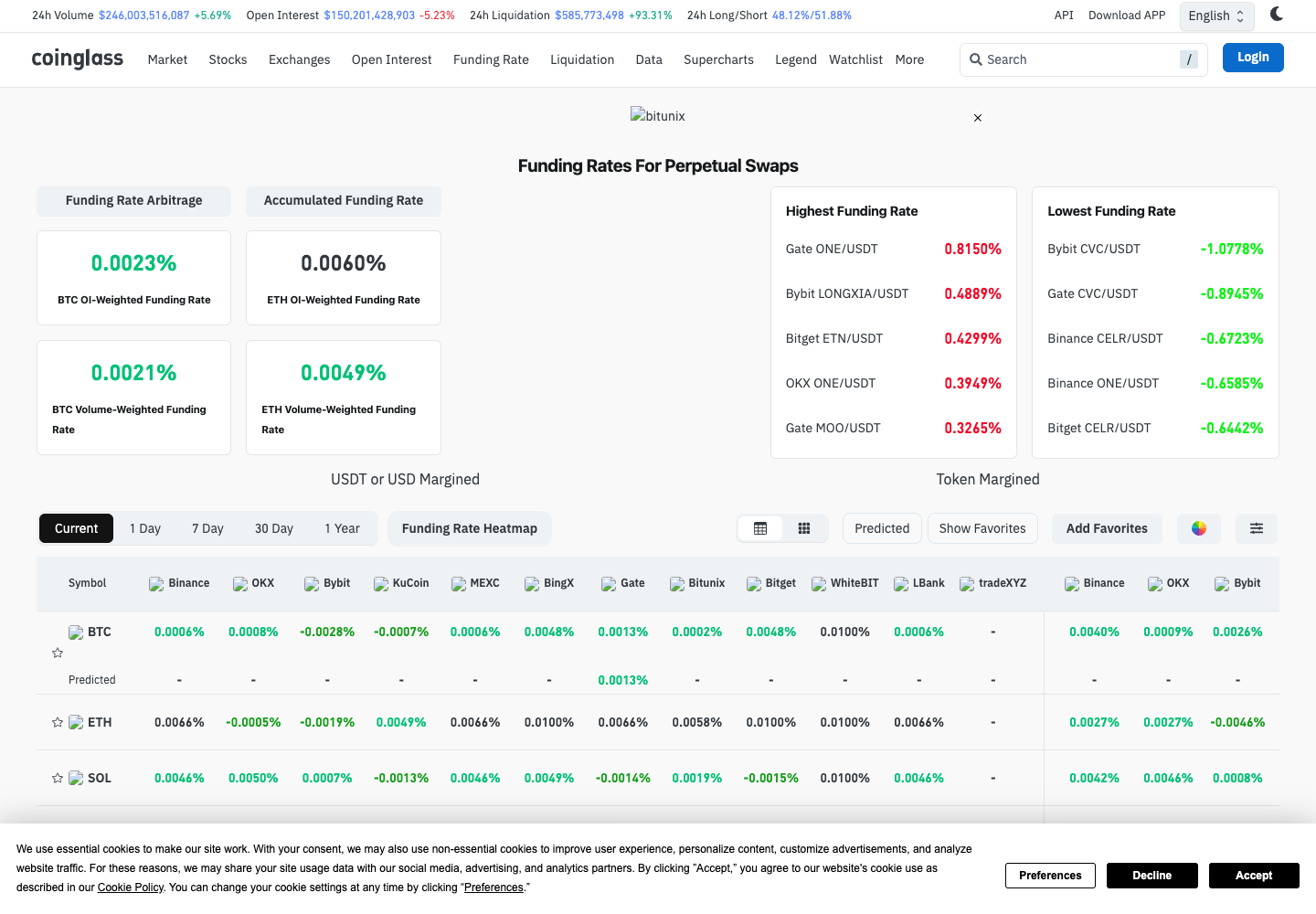This screenshot has height=914, width=1316.
Task: Open cookie Preferences button
Action: 1050,876
